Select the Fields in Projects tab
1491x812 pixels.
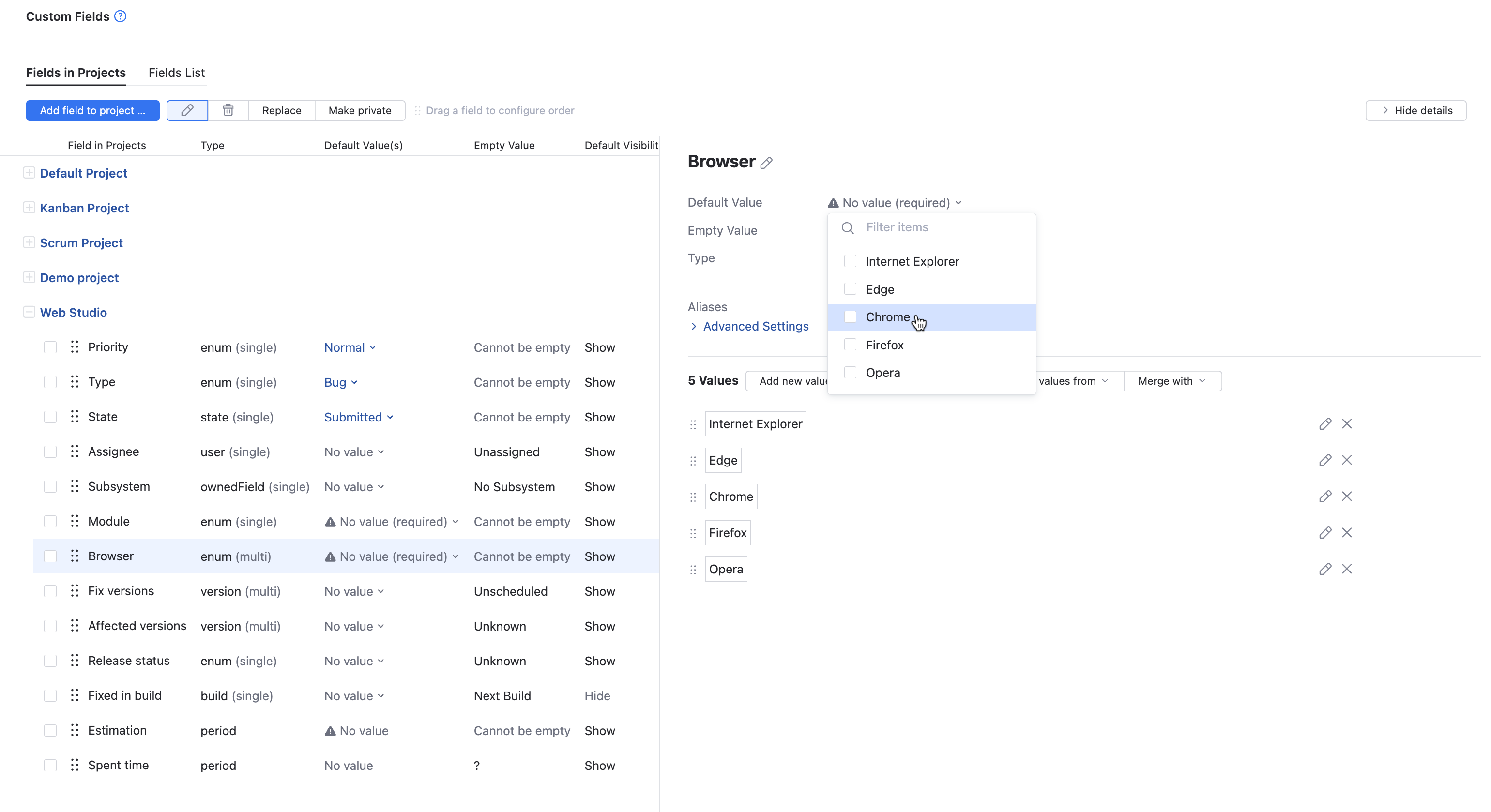pyautogui.click(x=76, y=73)
